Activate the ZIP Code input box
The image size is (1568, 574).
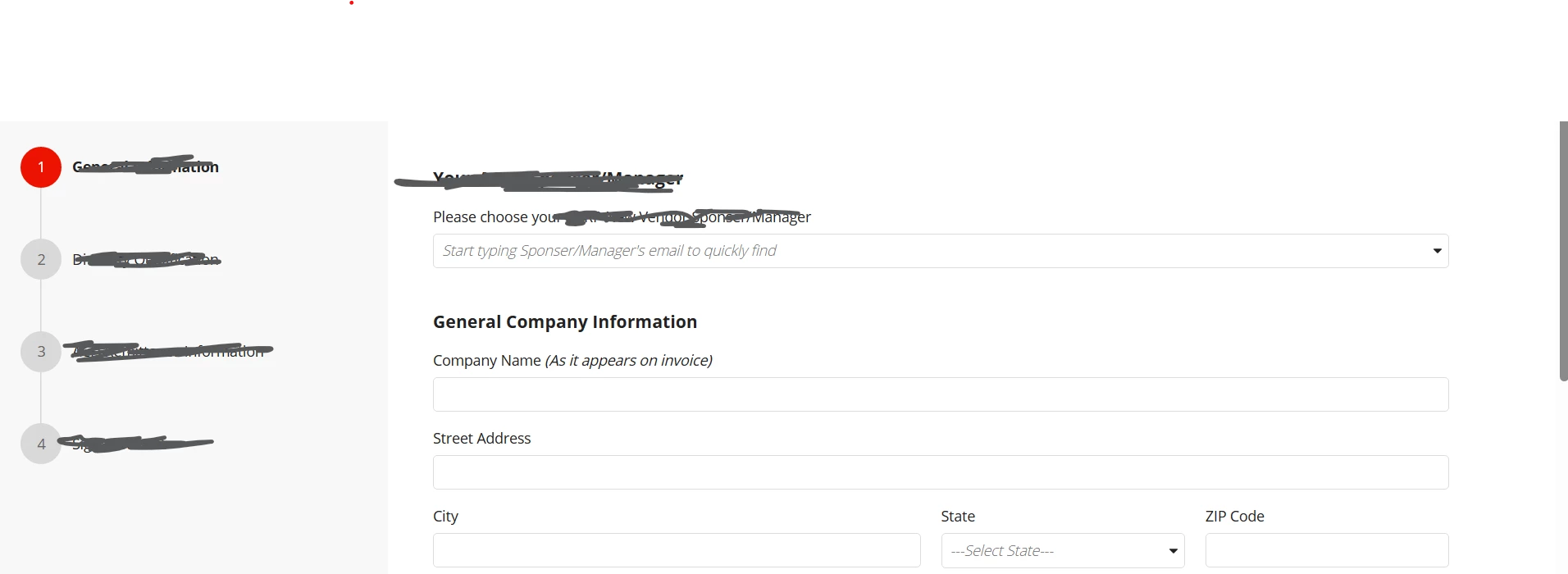[x=1327, y=550]
